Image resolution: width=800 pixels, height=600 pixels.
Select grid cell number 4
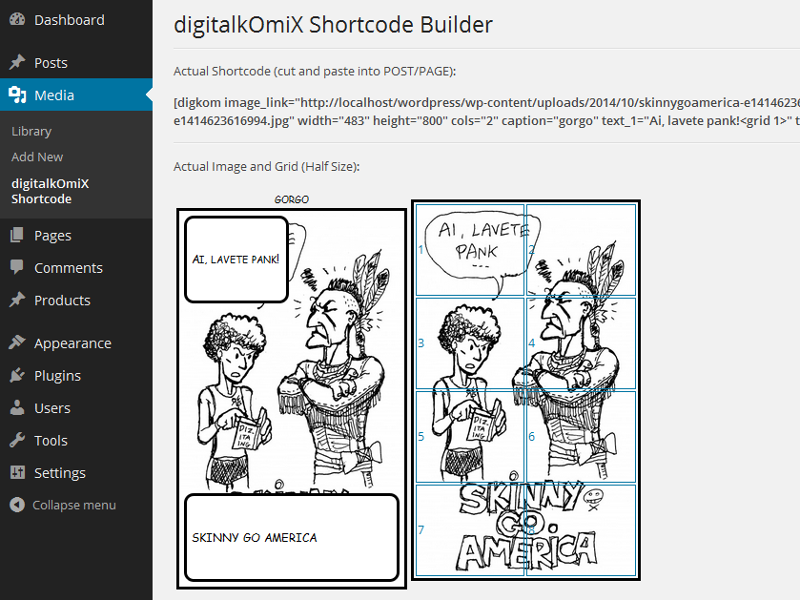(x=581, y=343)
